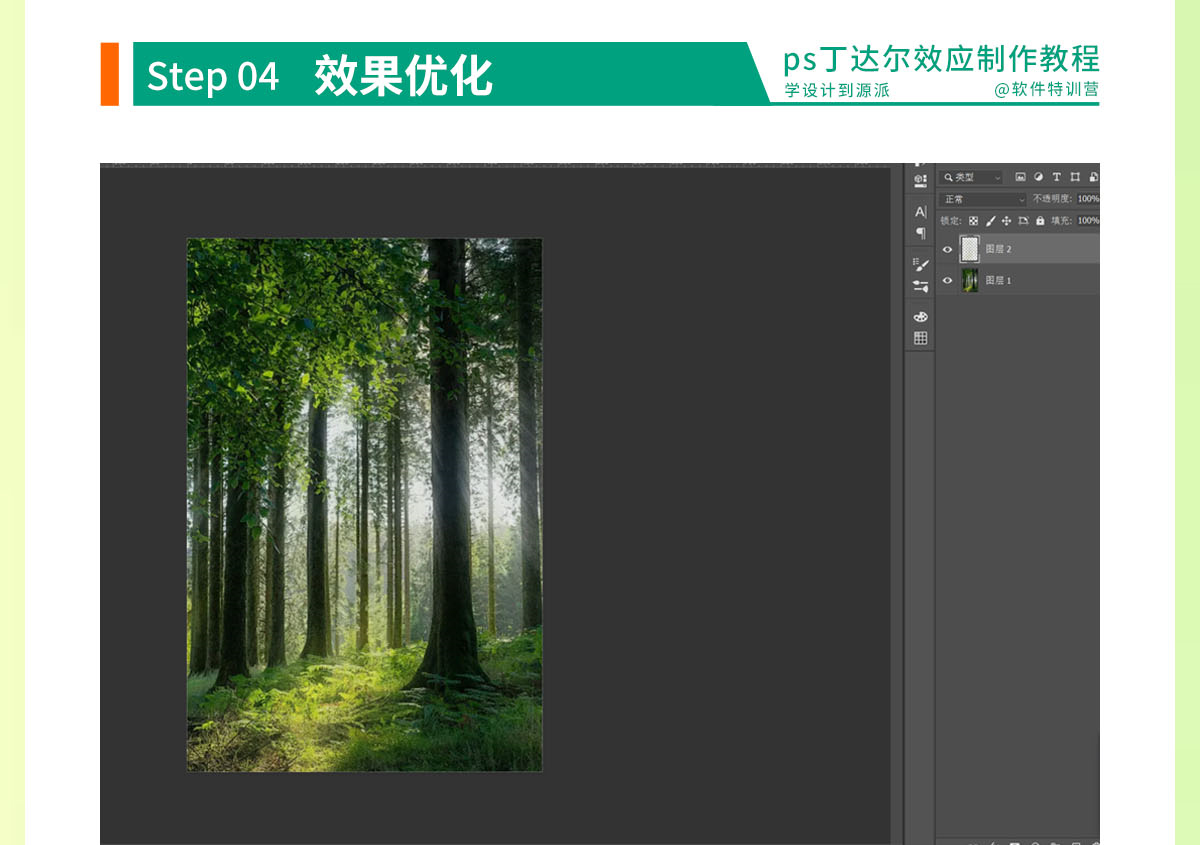This screenshot has height=845, width=1200.
Task: Filter layers by pixel layer icon
Action: pyautogui.click(x=1020, y=177)
